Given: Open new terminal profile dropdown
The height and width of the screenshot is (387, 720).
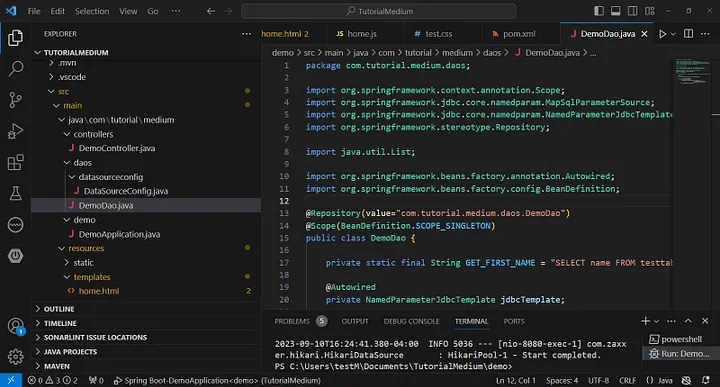Looking at the screenshot, I should click(x=657, y=321).
